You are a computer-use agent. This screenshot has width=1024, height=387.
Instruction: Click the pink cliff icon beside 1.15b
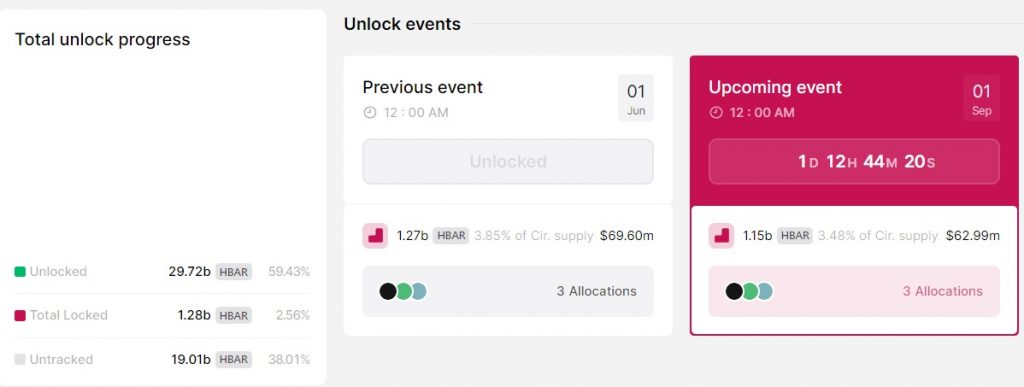721,236
